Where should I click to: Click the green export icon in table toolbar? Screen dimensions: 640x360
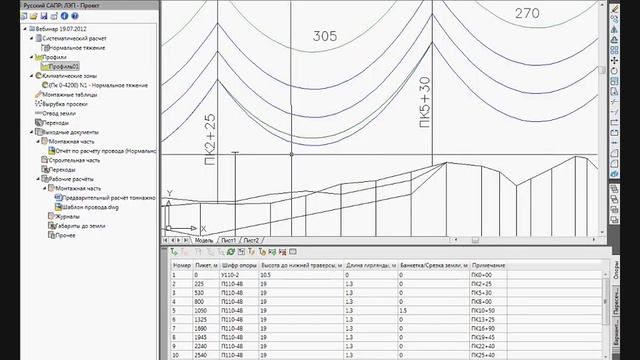click(272, 252)
